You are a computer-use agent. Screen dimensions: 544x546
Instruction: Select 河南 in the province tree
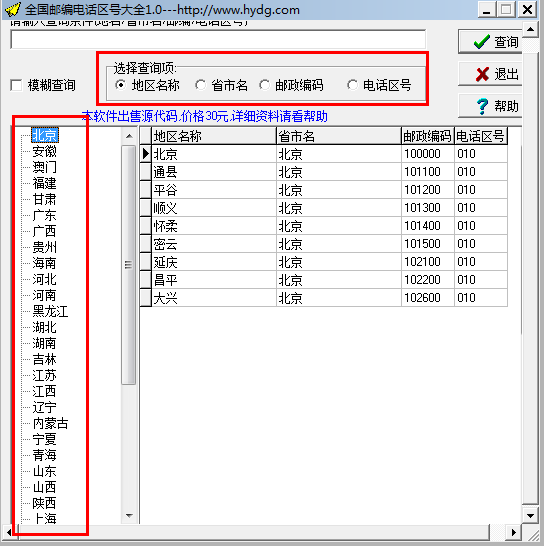point(44,295)
